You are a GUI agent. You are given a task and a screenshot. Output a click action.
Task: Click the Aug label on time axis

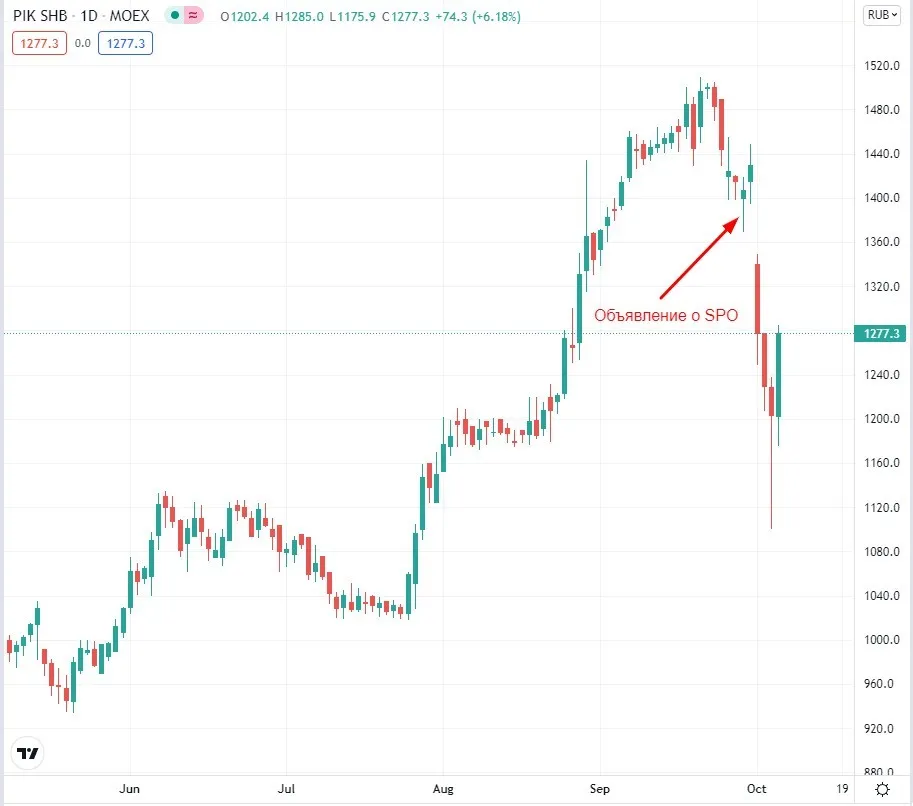443,789
